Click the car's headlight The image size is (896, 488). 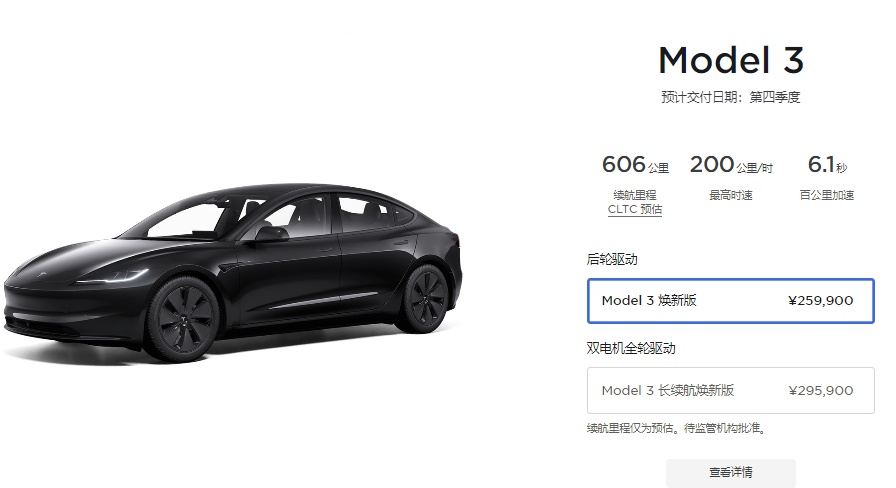click(x=113, y=277)
